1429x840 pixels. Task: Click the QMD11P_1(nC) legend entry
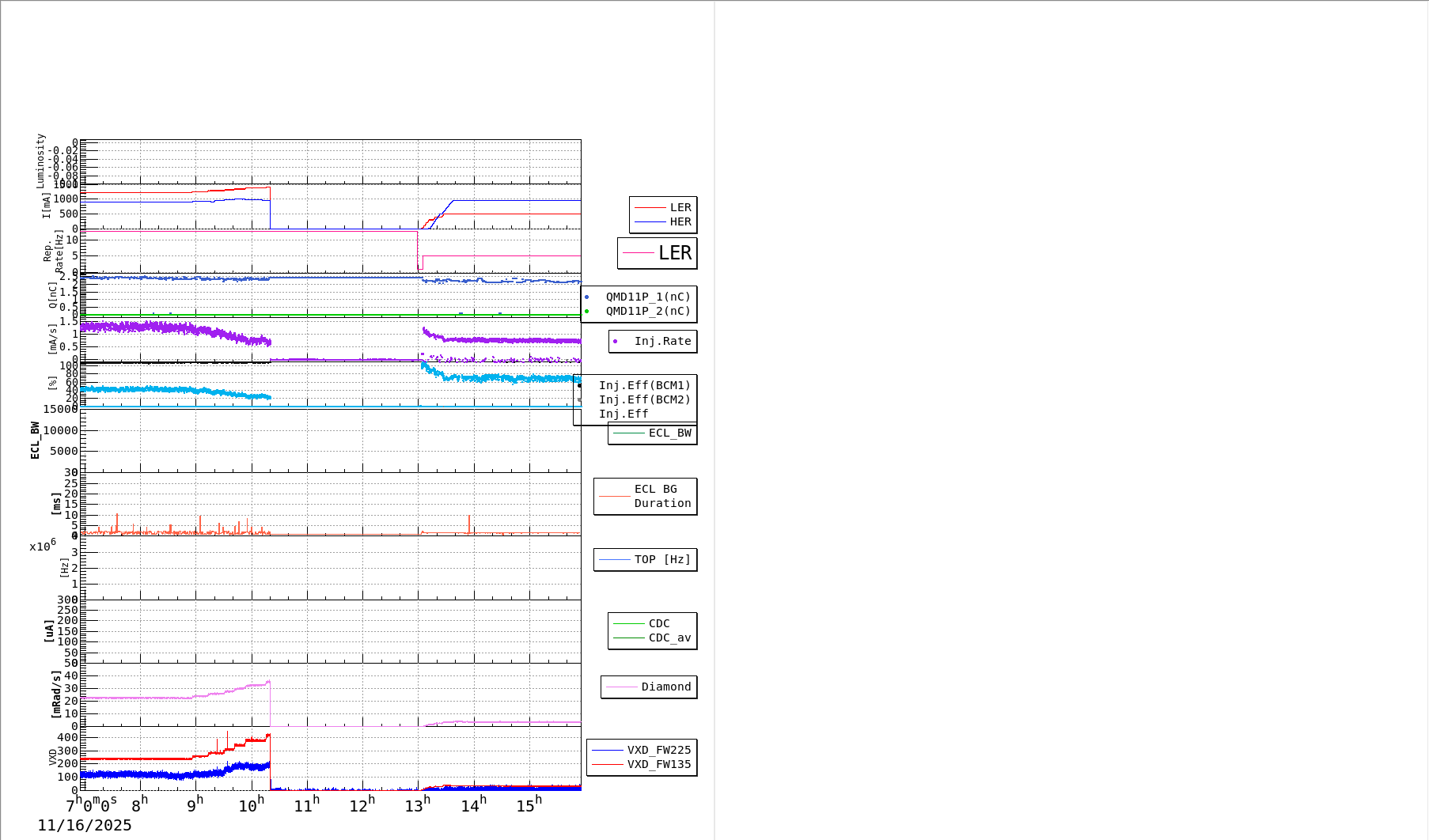pyautogui.click(x=647, y=297)
